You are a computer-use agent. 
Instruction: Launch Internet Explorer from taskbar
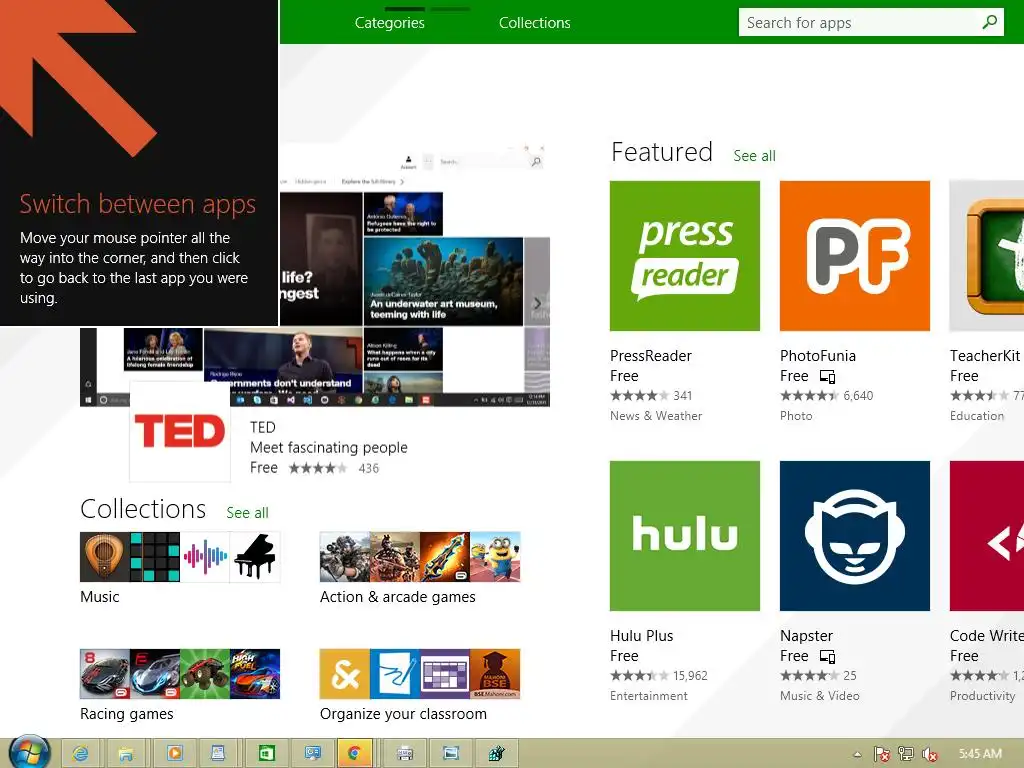click(80, 754)
